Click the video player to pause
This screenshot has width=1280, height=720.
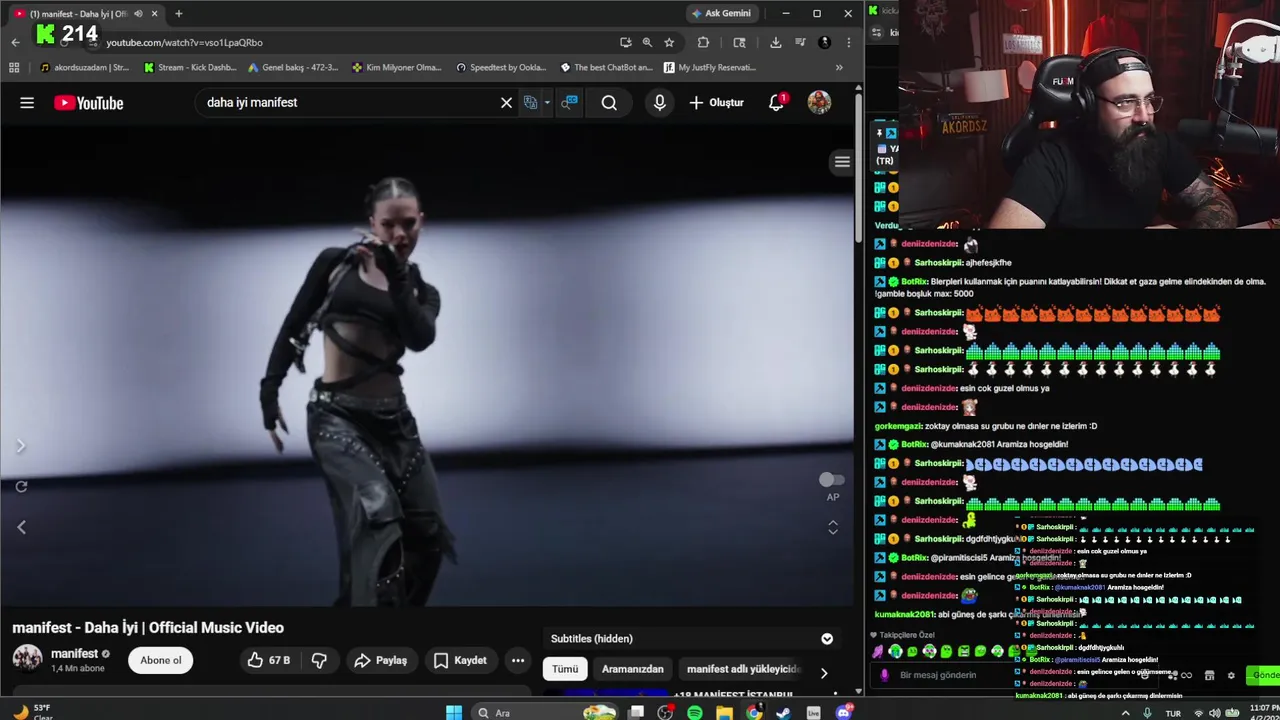point(426,365)
